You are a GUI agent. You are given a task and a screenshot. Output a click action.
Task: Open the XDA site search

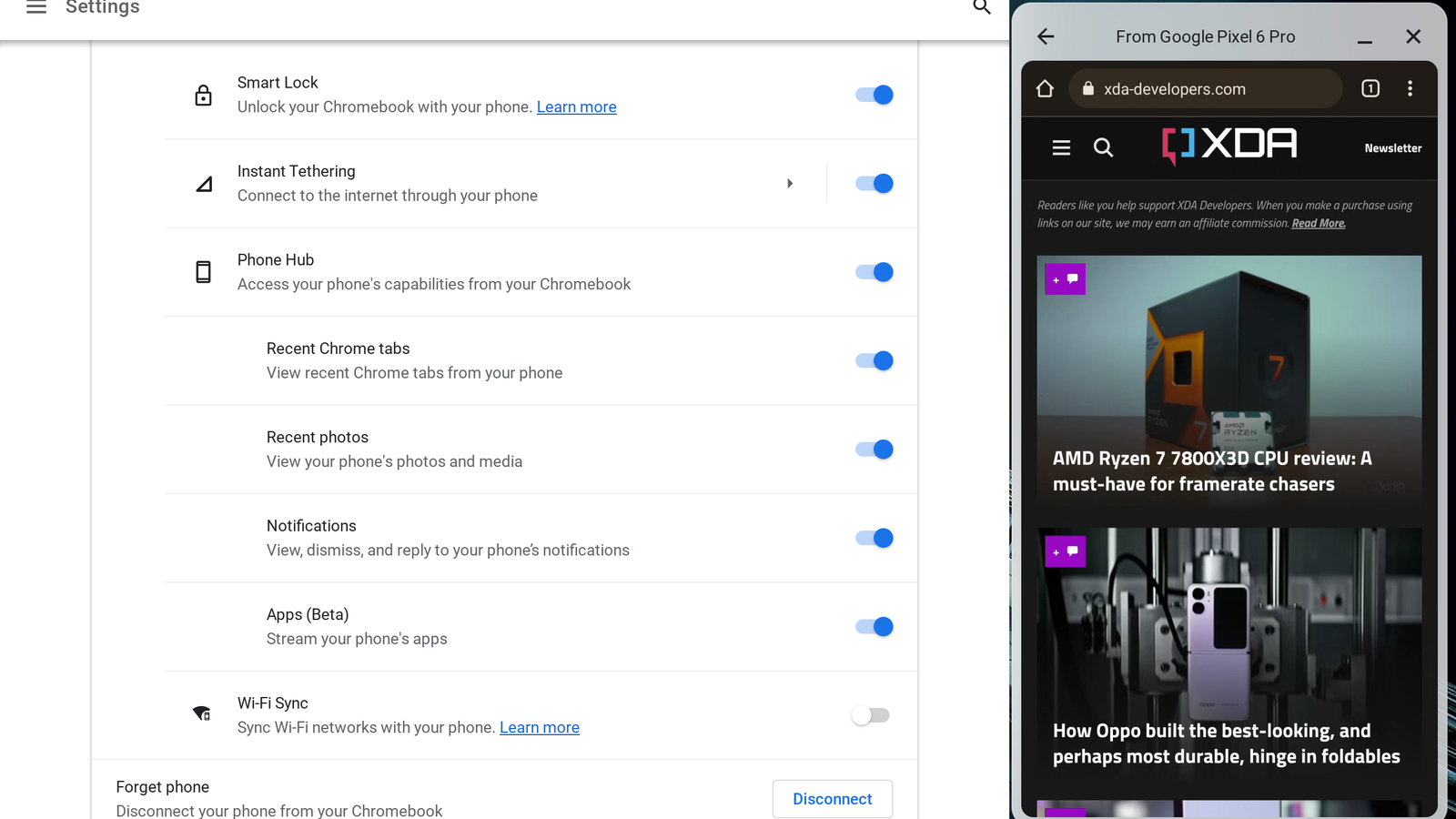tap(1103, 147)
